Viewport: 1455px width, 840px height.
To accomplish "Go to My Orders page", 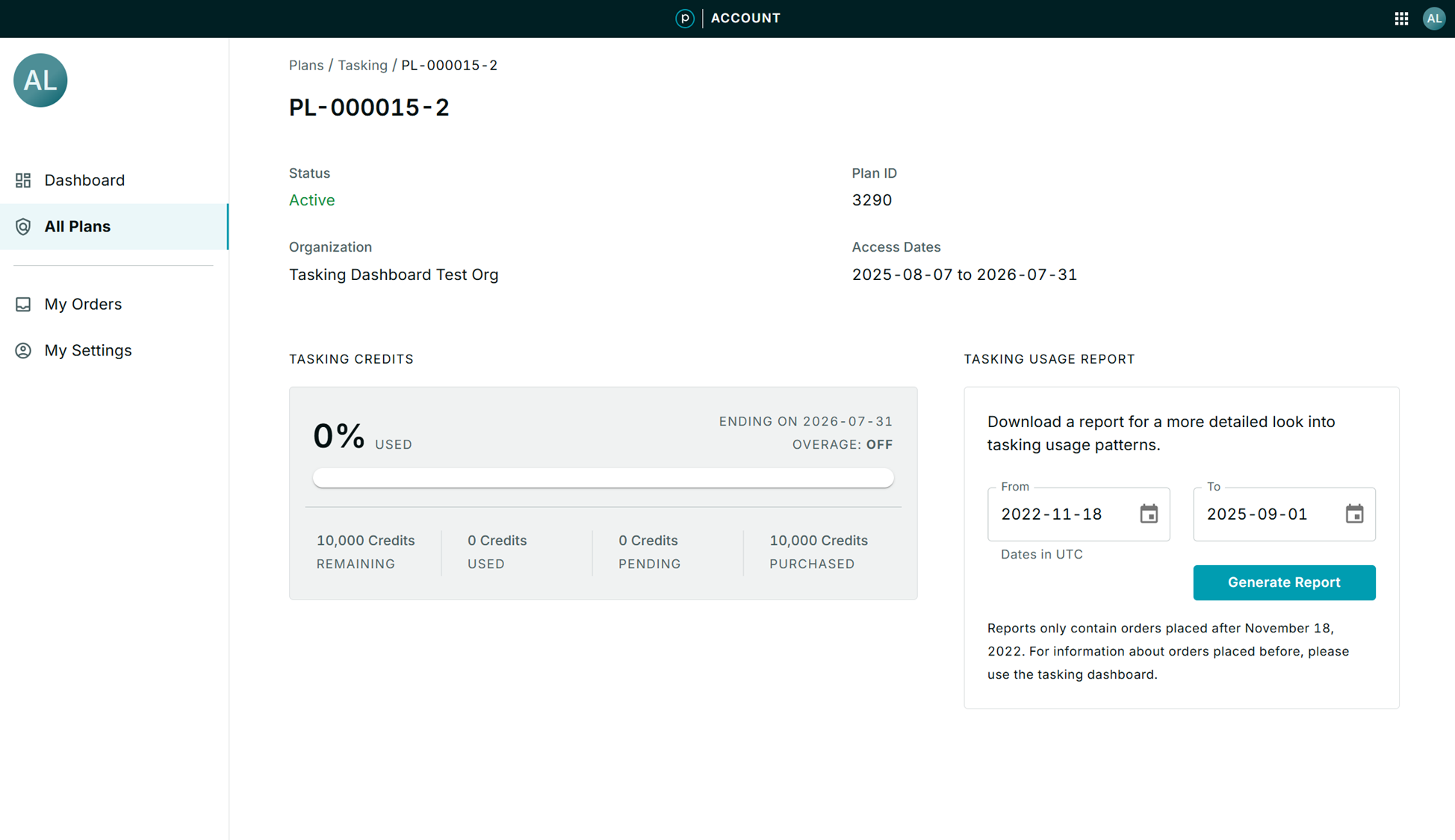I will click(x=83, y=304).
